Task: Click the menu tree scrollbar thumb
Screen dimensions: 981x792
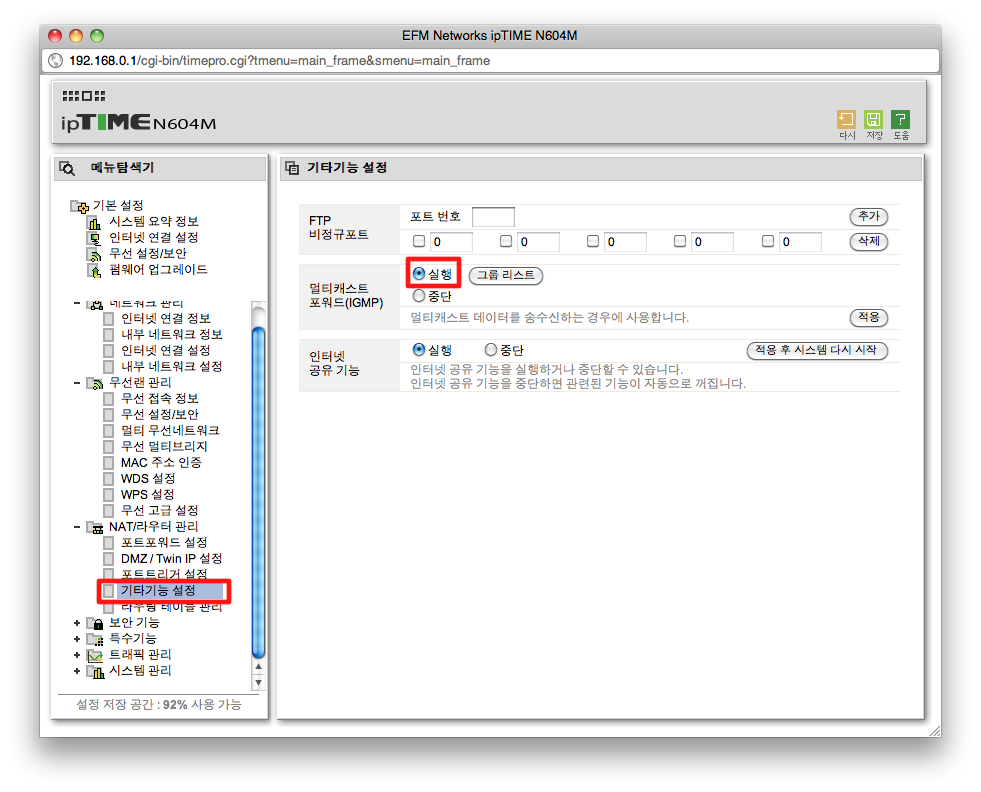Action: tap(258, 491)
